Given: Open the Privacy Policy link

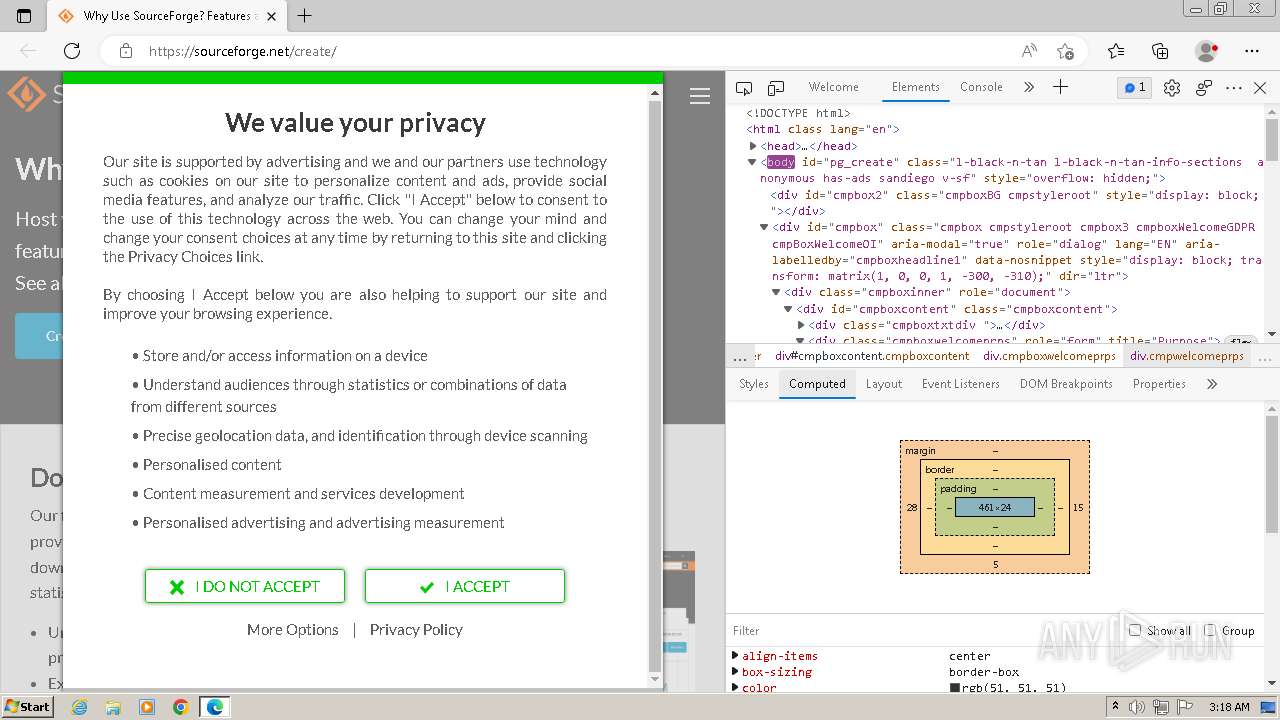Looking at the screenshot, I should (416, 629).
